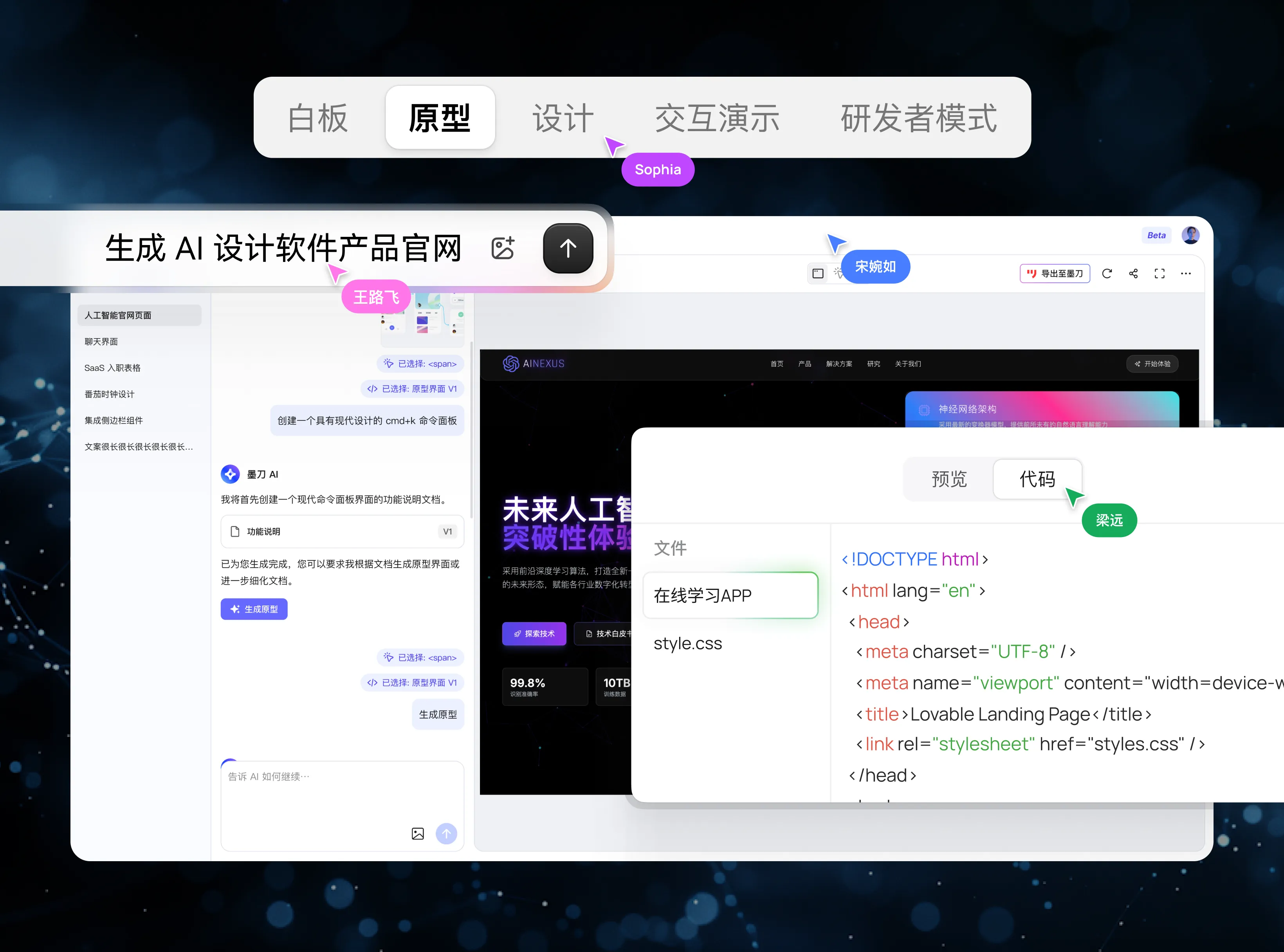
Task: Open the user avatar profile menu
Action: click(x=1190, y=235)
